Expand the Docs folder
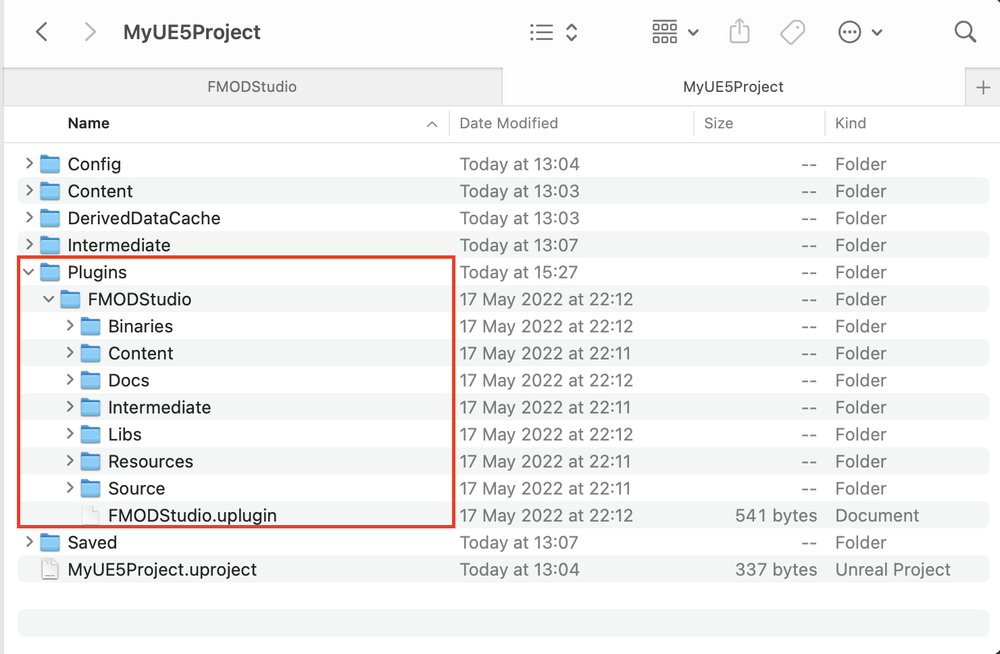The width and height of the screenshot is (1000, 654). point(70,380)
